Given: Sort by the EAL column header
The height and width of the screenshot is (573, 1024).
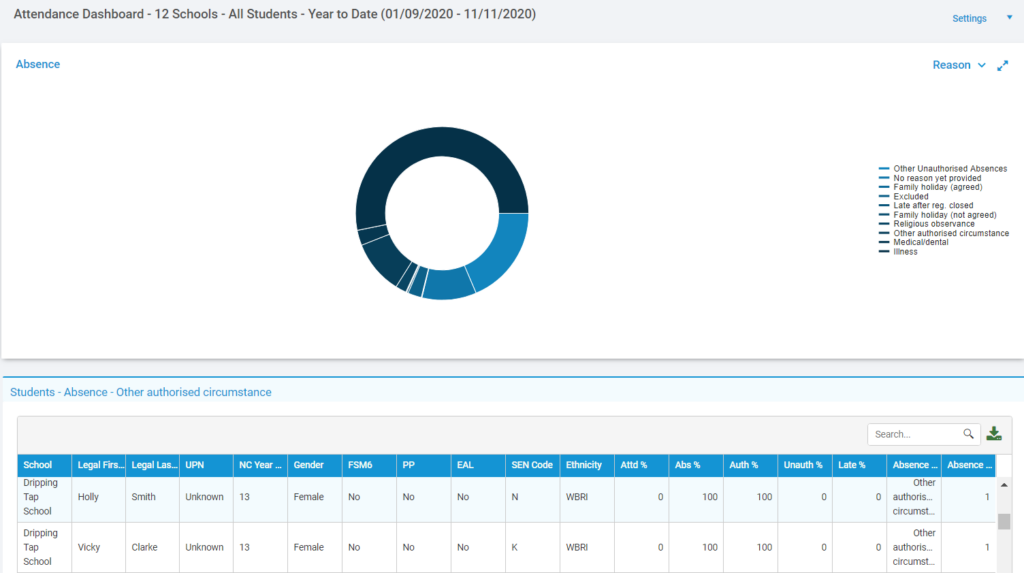Looking at the screenshot, I should point(478,465).
